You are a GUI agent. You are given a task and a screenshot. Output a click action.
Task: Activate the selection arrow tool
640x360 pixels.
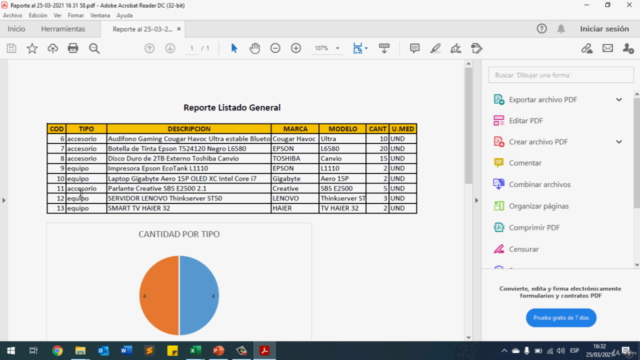234,48
